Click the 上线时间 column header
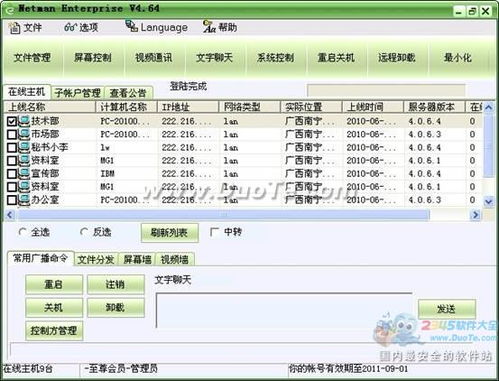 [x=373, y=107]
